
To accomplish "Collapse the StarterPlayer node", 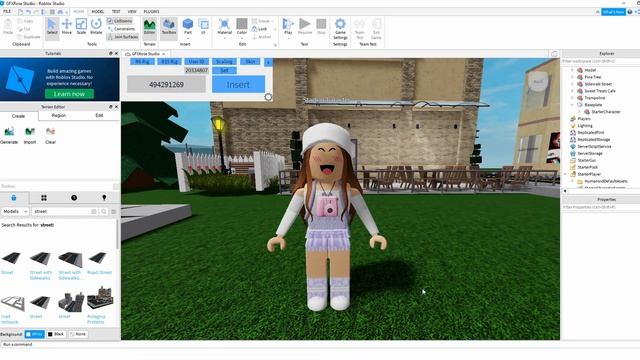I will click(566, 174).
